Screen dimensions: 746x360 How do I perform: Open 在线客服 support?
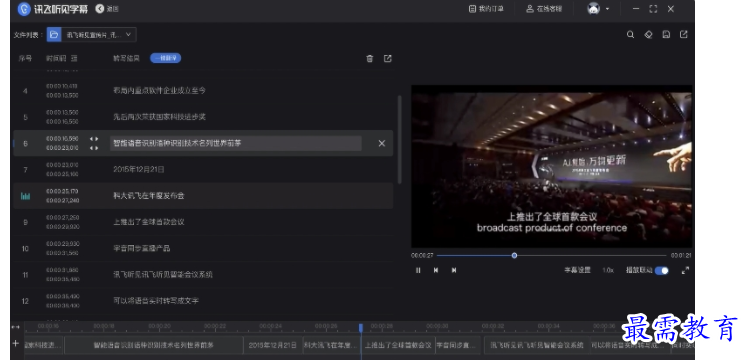pos(544,9)
